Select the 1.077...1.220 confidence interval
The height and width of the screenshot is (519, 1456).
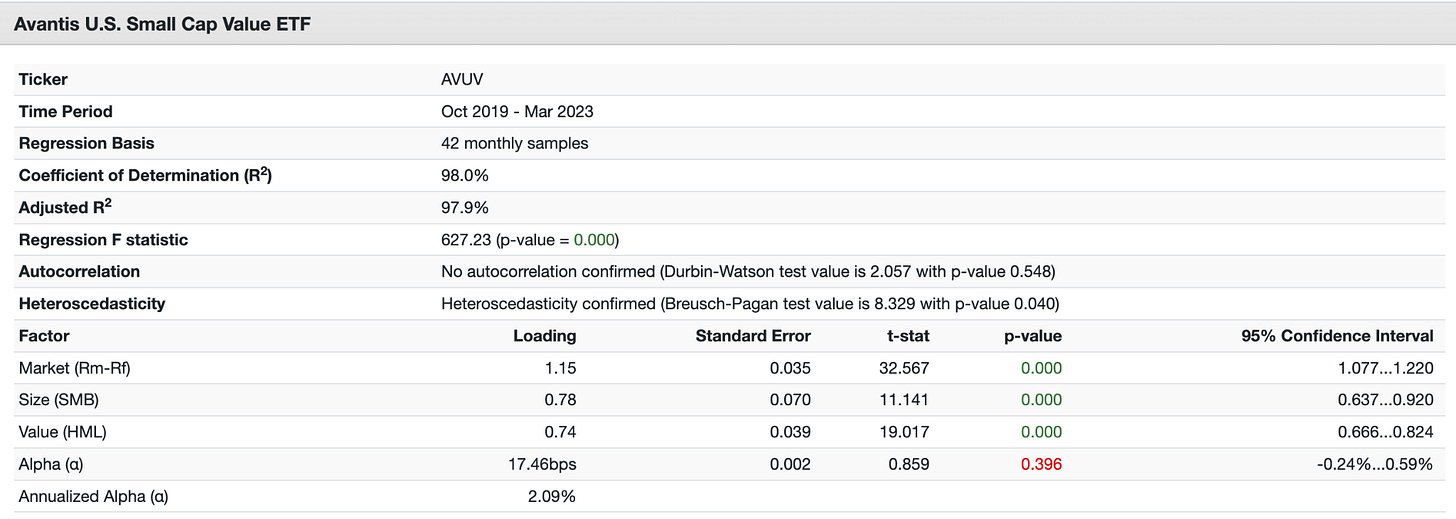click(x=1384, y=368)
